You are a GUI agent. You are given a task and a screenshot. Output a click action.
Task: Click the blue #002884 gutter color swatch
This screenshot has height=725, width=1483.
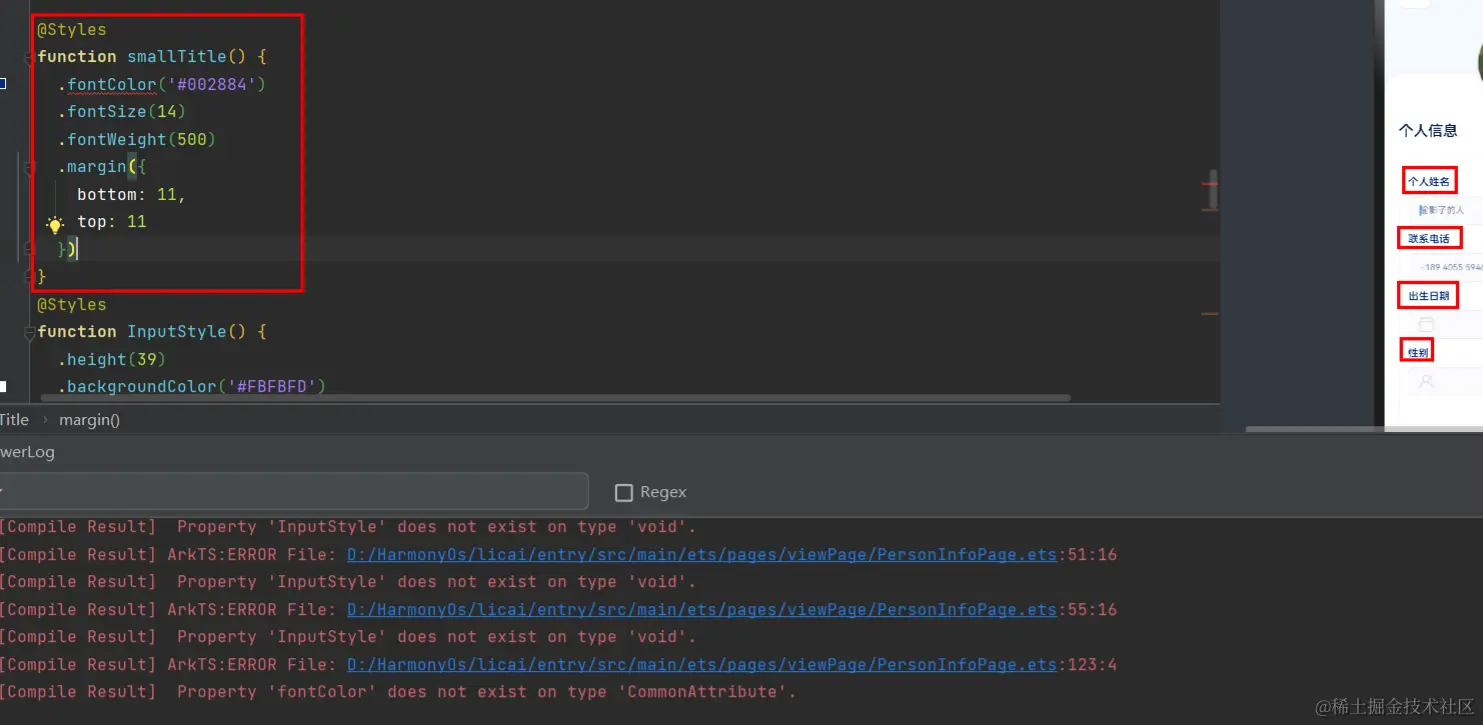[3, 84]
